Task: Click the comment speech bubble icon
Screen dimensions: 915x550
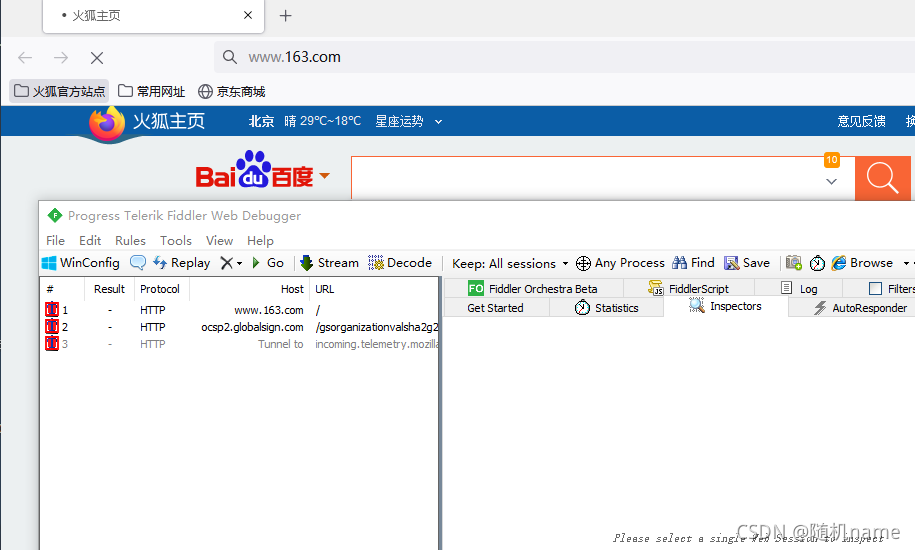Action: click(138, 262)
